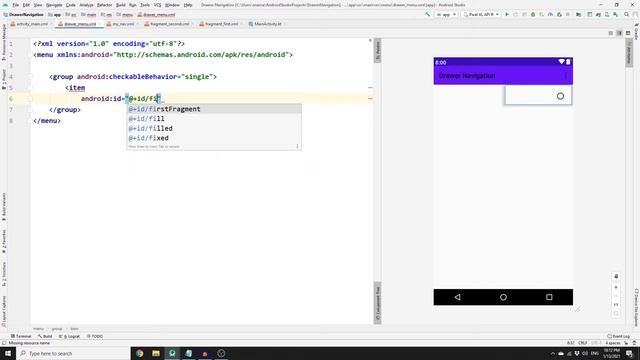Viewport: 640px width, 360px height.
Task: Open the Windows notification center icon
Action: coord(630,353)
